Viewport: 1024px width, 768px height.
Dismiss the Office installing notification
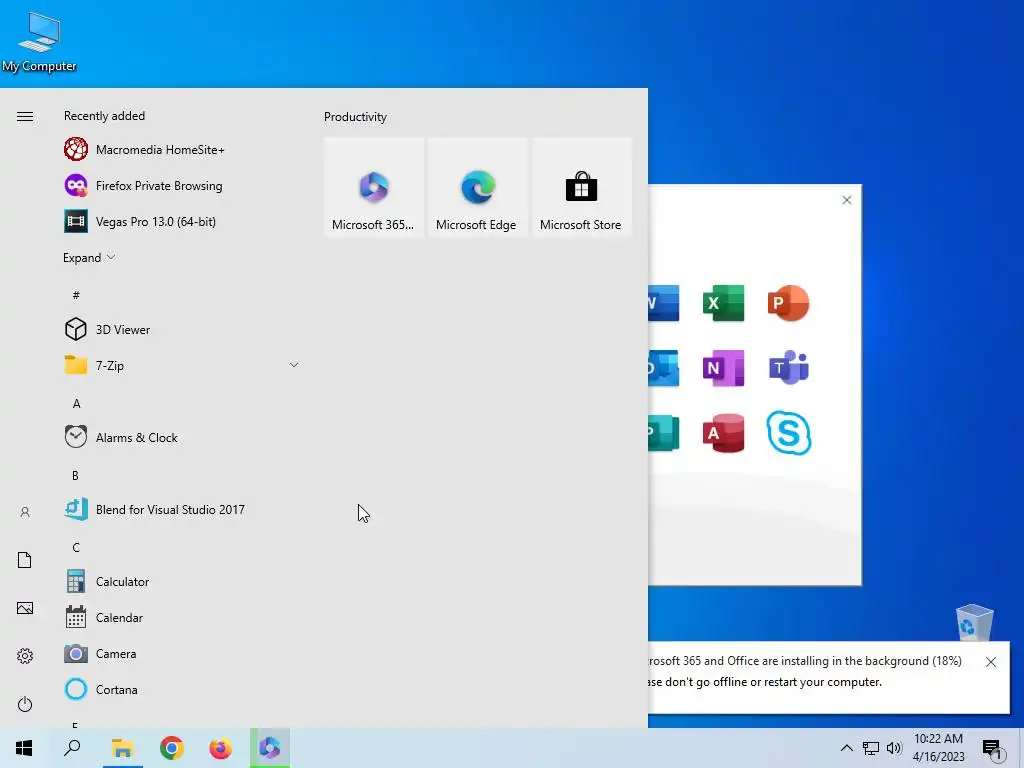click(x=991, y=662)
